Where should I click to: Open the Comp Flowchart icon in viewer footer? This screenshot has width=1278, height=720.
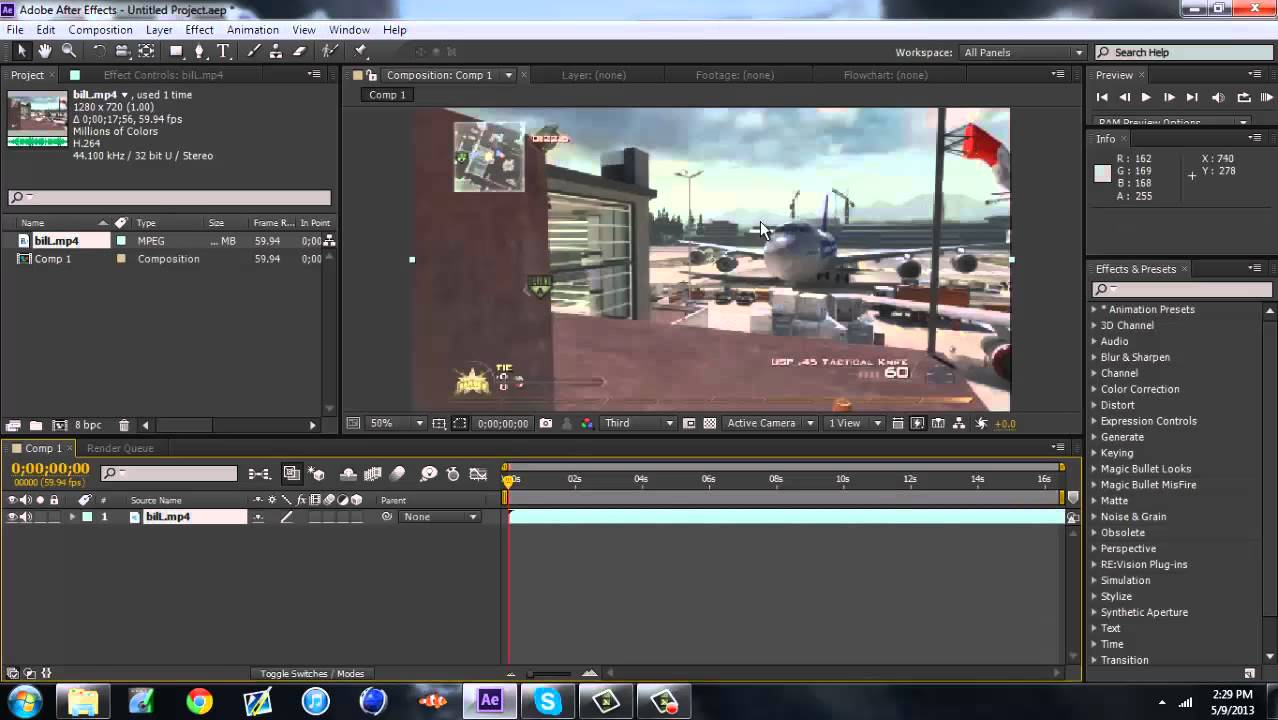pos(959,423)
